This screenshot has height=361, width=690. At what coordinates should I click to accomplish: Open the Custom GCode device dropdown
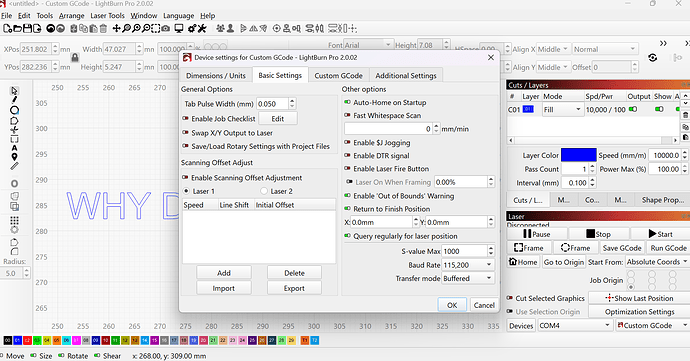[652, 326]
